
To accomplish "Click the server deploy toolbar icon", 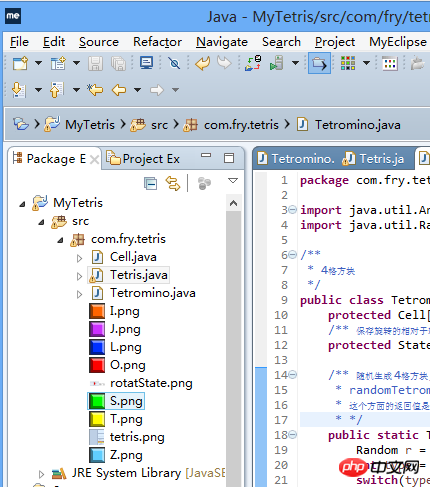I will 253,63.
